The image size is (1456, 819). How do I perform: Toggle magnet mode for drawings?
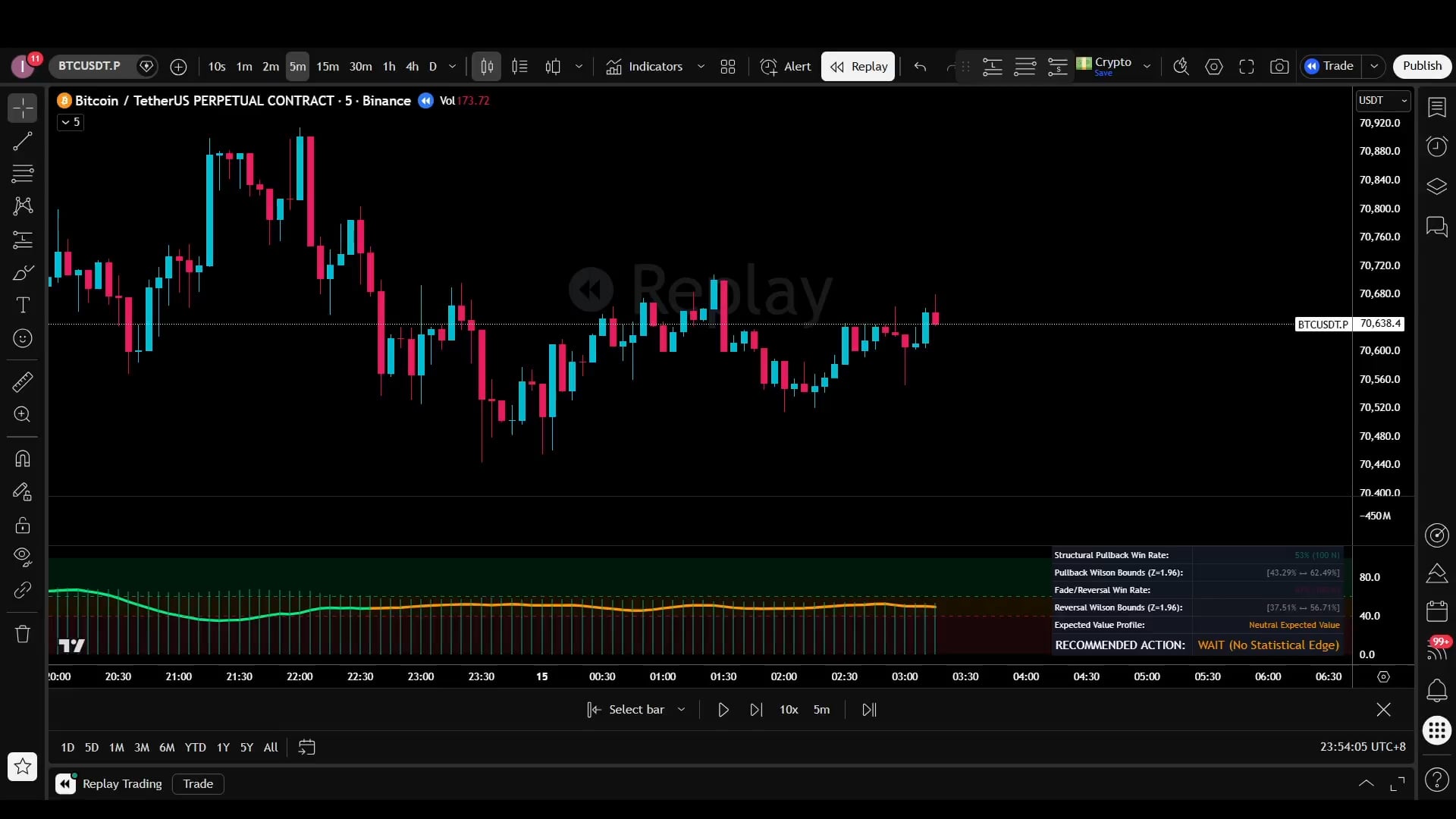pyautogui.click(x=23, y=459)
